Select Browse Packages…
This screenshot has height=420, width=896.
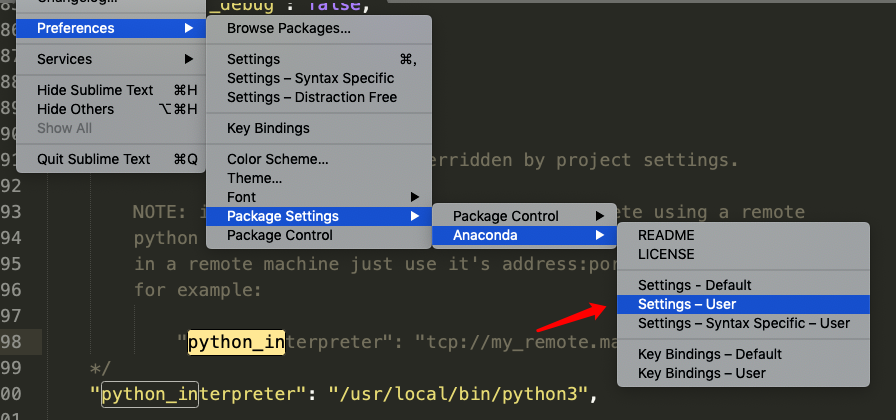point(318,28)
